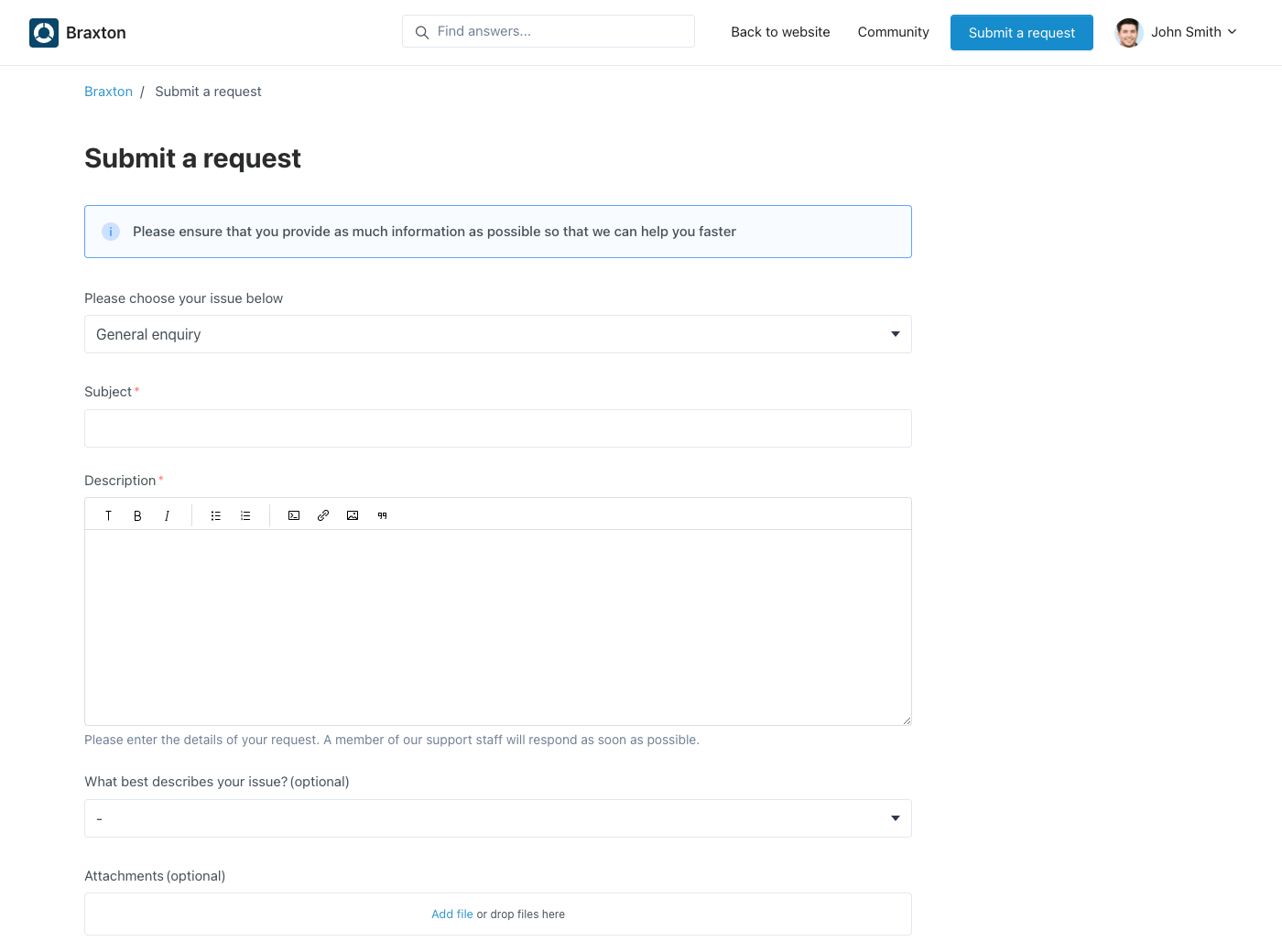Insert a numbered list
Image resolution: width=1282 pixels, height=952 pixels.
click(x=245, y=515)
